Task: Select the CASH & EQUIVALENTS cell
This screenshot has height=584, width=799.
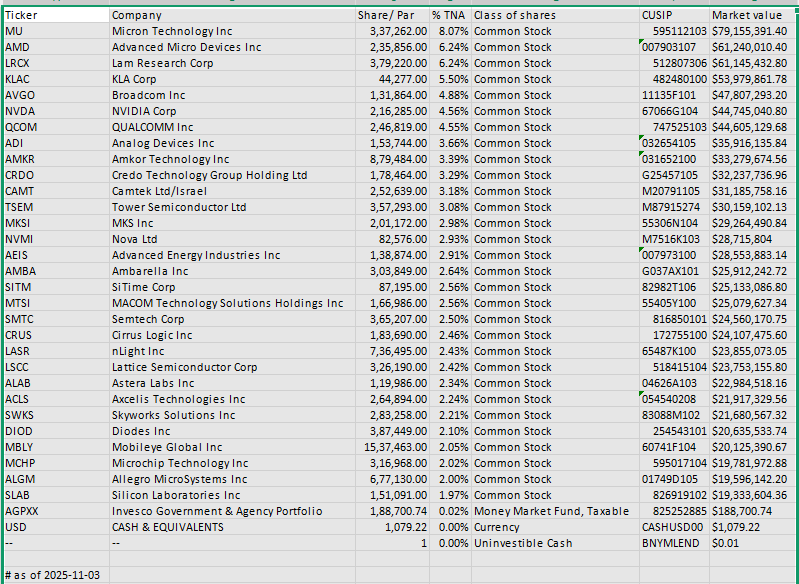Action: 230,527
